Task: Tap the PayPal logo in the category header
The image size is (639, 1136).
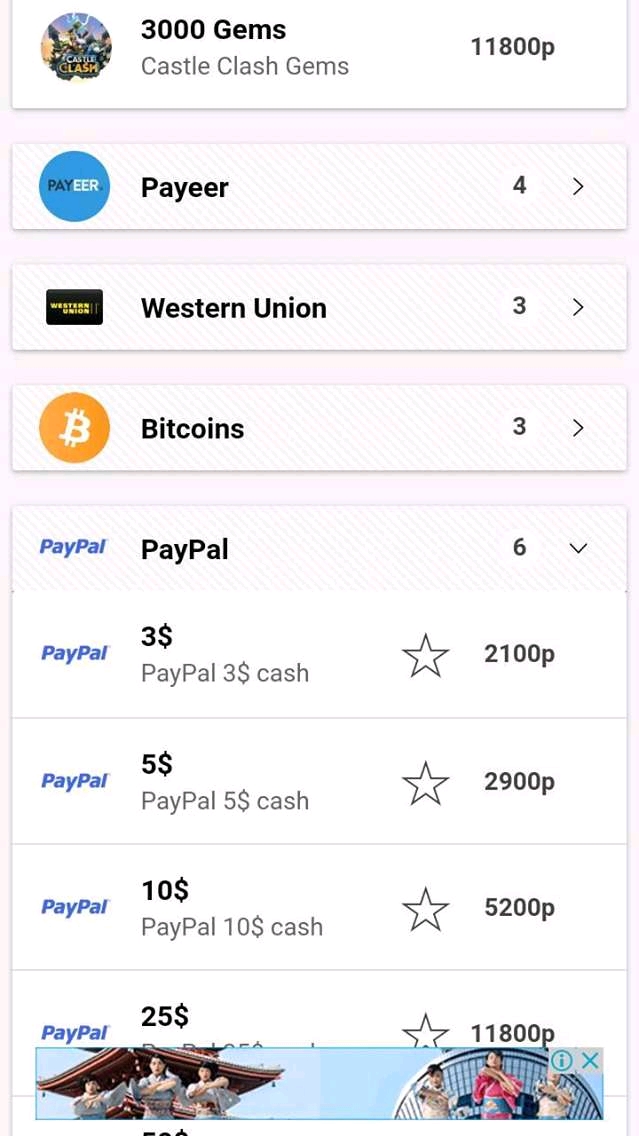Action: tap(73, 548)
